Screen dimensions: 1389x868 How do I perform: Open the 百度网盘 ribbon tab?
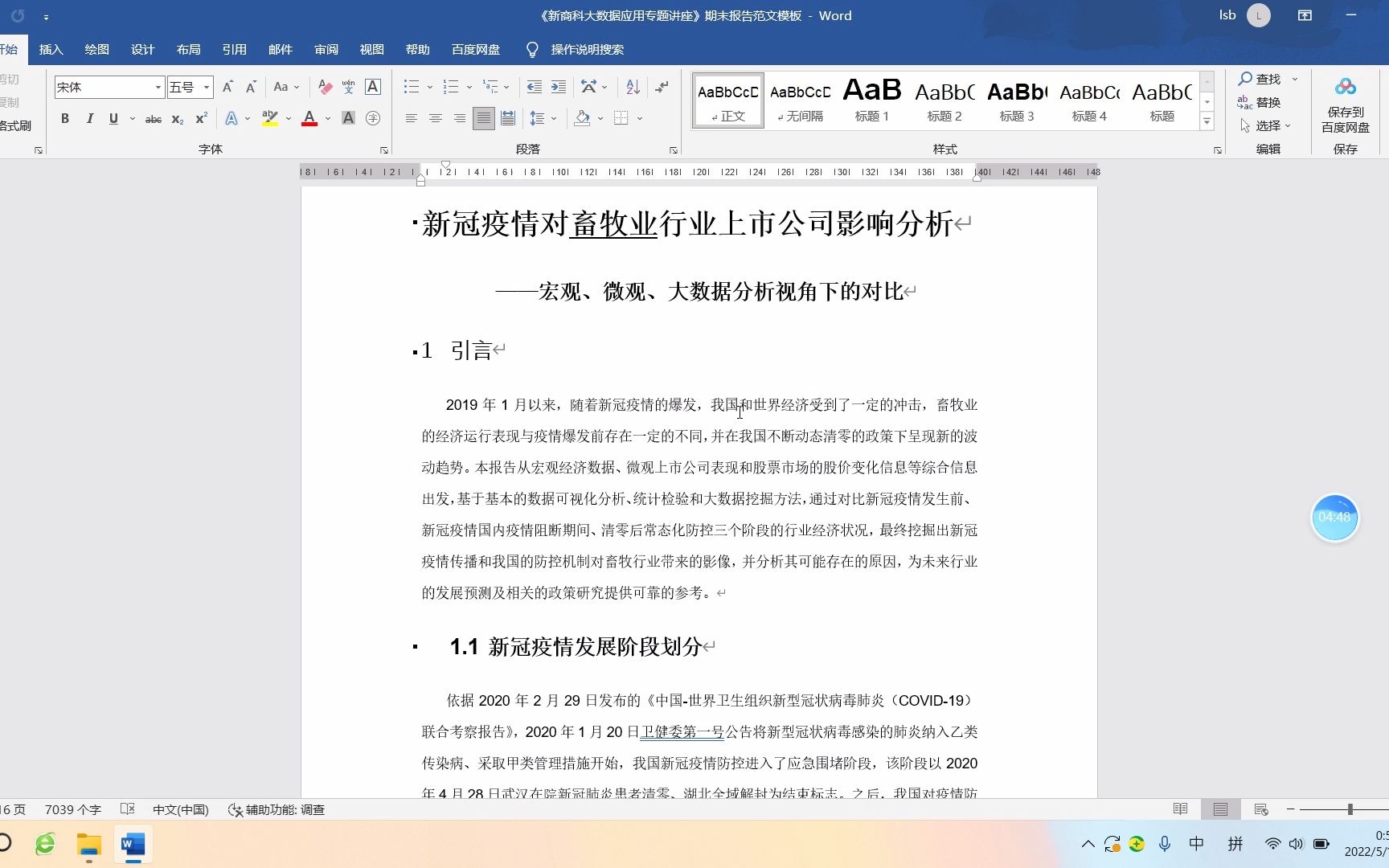click(x=475, y=49)
